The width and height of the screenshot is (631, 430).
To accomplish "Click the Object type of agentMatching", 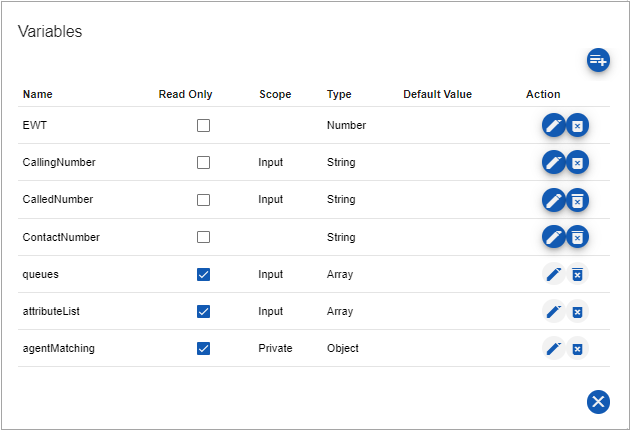I will [x=342, y=348].
